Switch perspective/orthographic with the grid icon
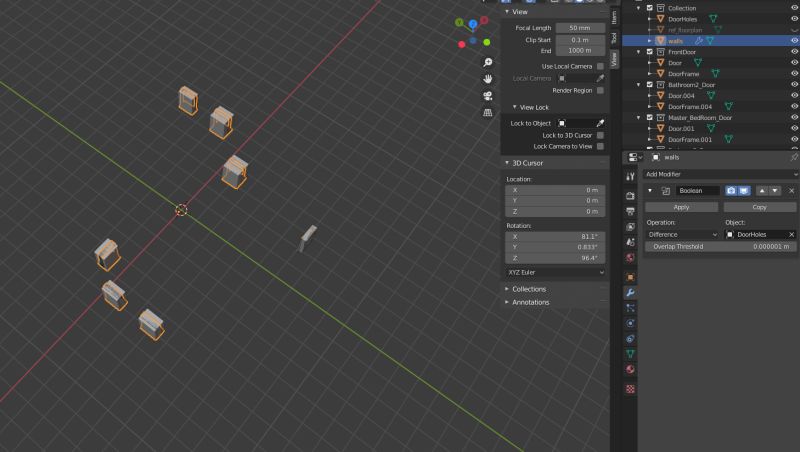The image size is (800, 452). [x=488, y=112]
